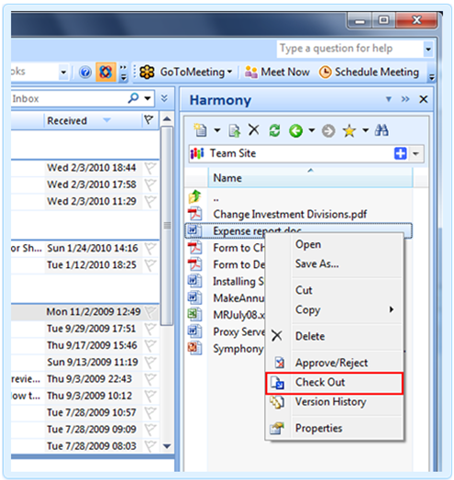Click the inbox vertical scrollbar thumb
Viewport: 454px width, 480px height.
[x=167, y=226]
